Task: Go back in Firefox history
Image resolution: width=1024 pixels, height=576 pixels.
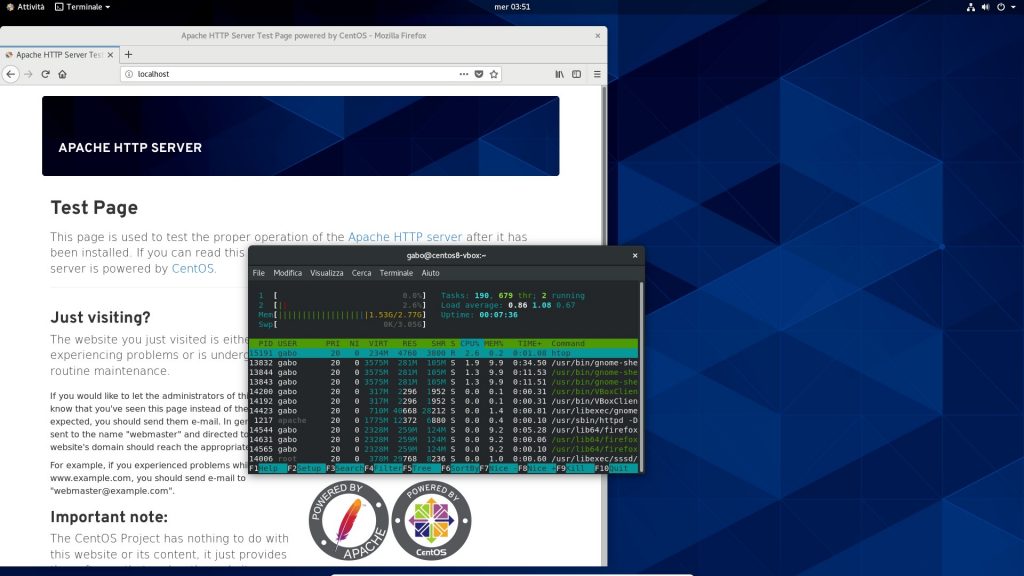Action: 10,74
